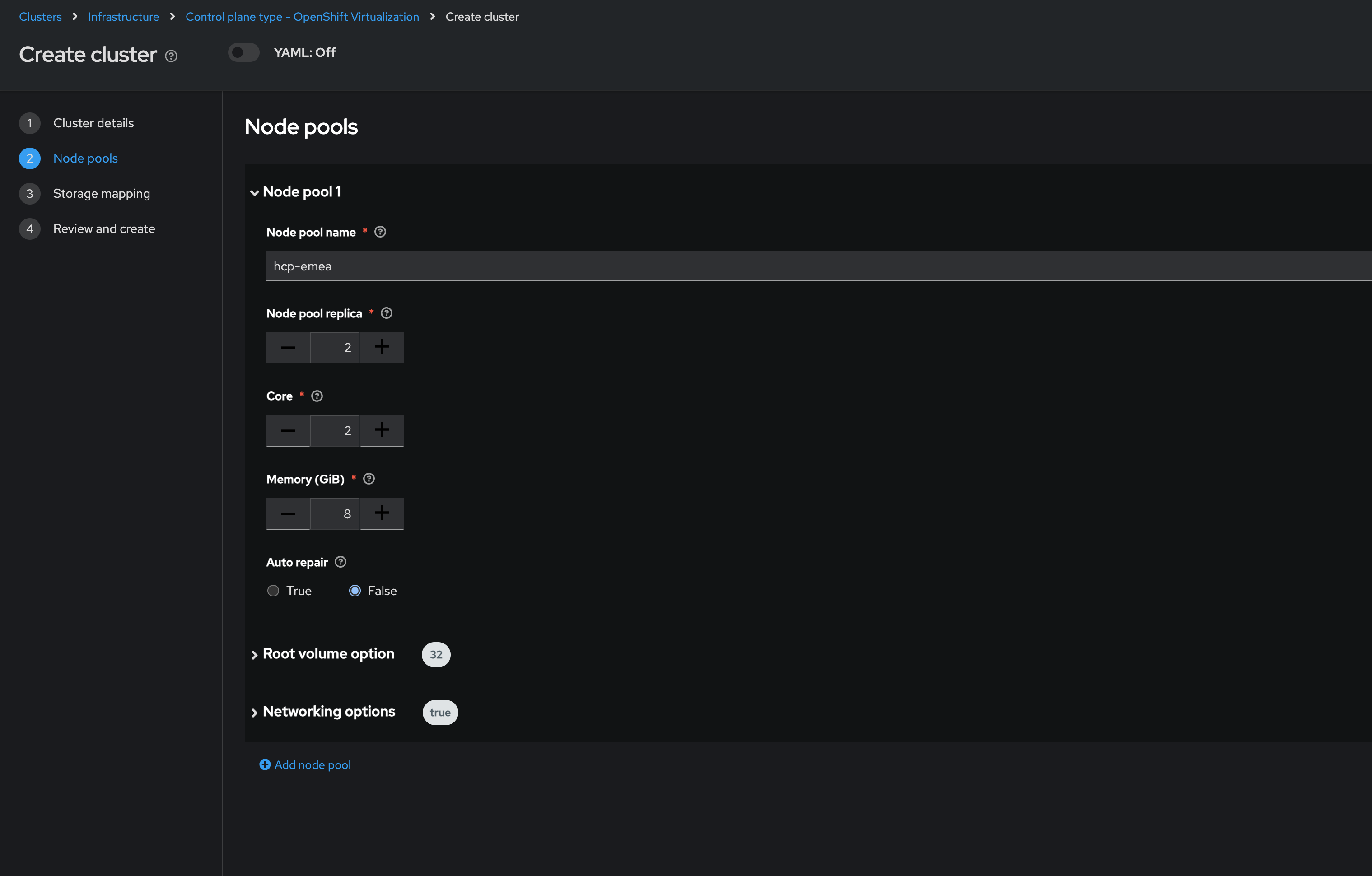
Task: Select True for Auto repair
Action: pyautogui.click(x=274, y=591)
